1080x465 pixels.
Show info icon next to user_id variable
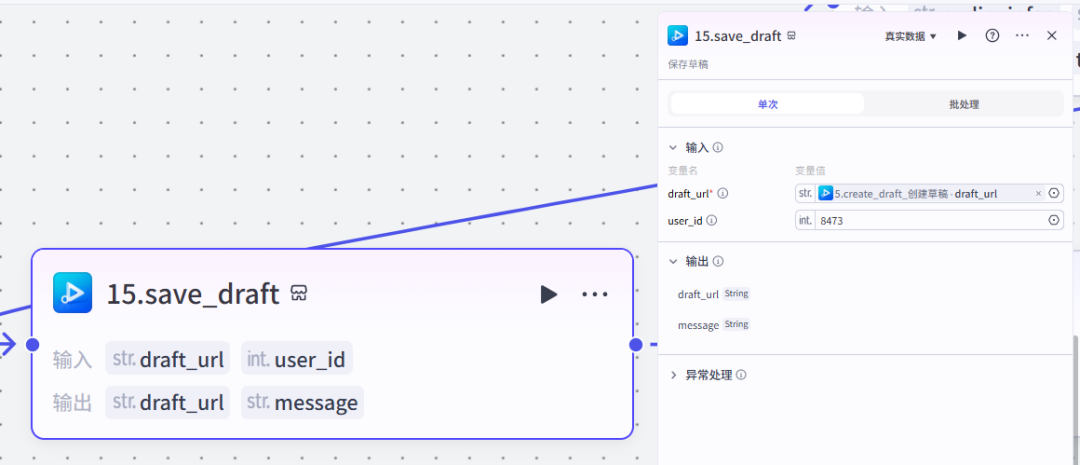(712, 221)
